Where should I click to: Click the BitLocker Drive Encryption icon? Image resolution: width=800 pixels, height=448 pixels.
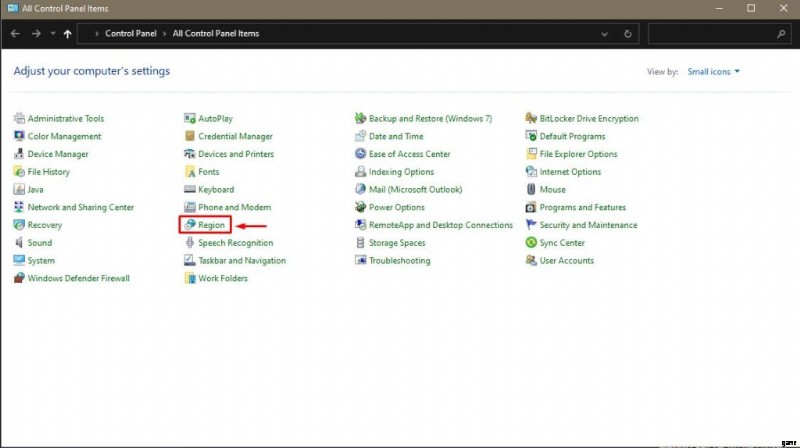click(x=532, y=119)
